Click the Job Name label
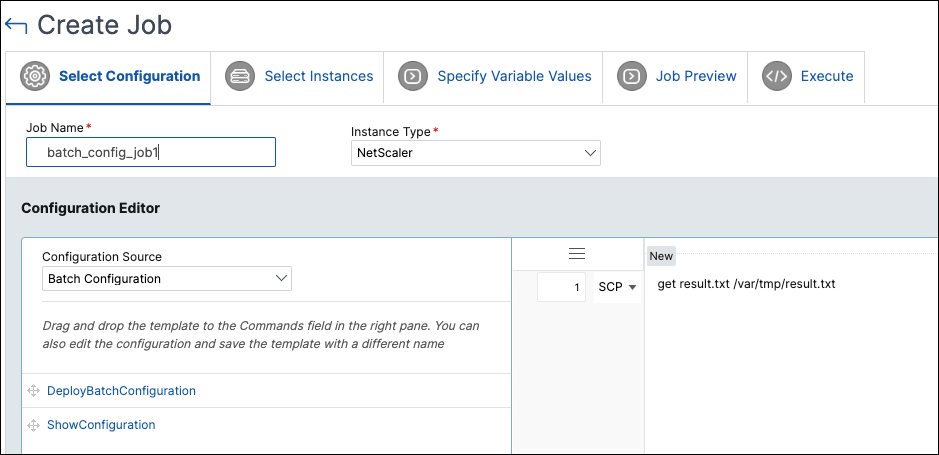This screenshot has height=455, width=939. (56, 128)
